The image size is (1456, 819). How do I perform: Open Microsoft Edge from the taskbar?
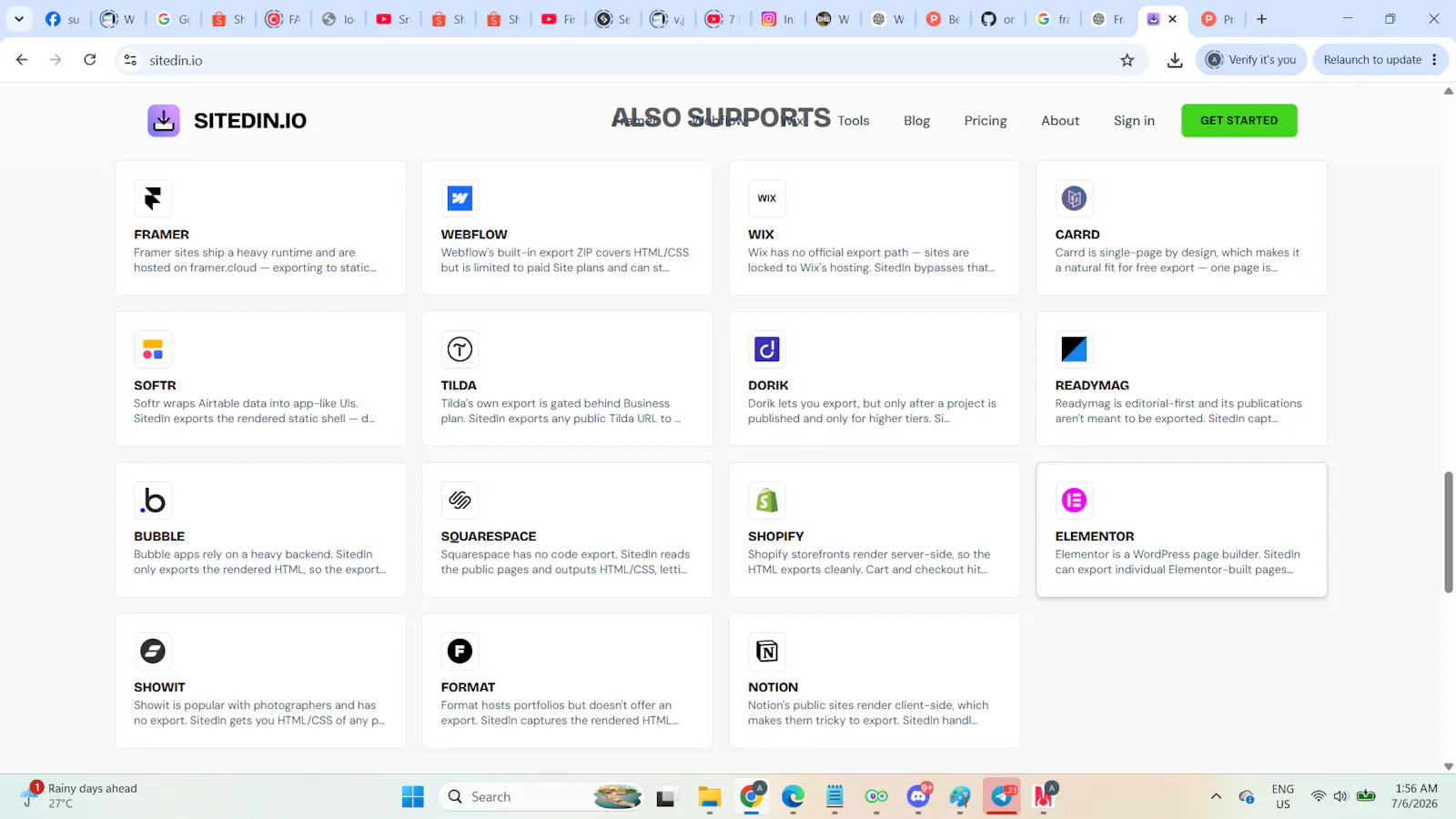793,797
